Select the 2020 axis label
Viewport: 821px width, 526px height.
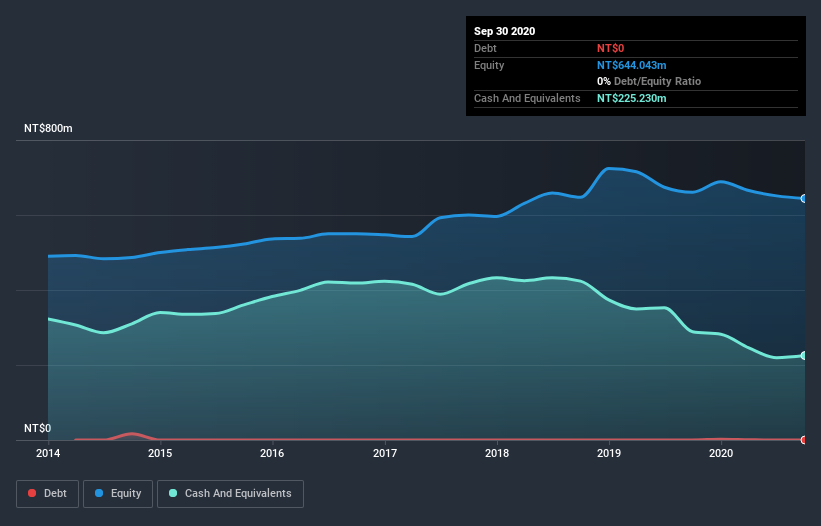click(x=721, y=453)
